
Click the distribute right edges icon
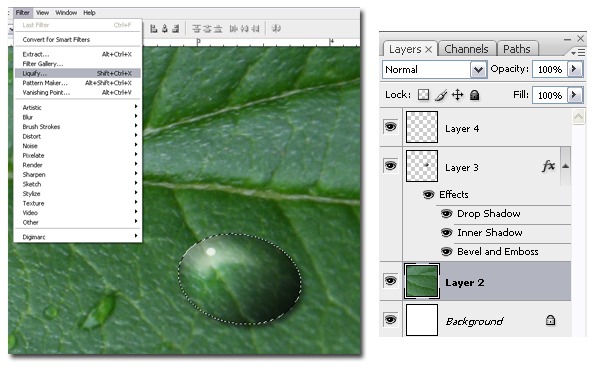pyautogui.click(x=255, y=29)
